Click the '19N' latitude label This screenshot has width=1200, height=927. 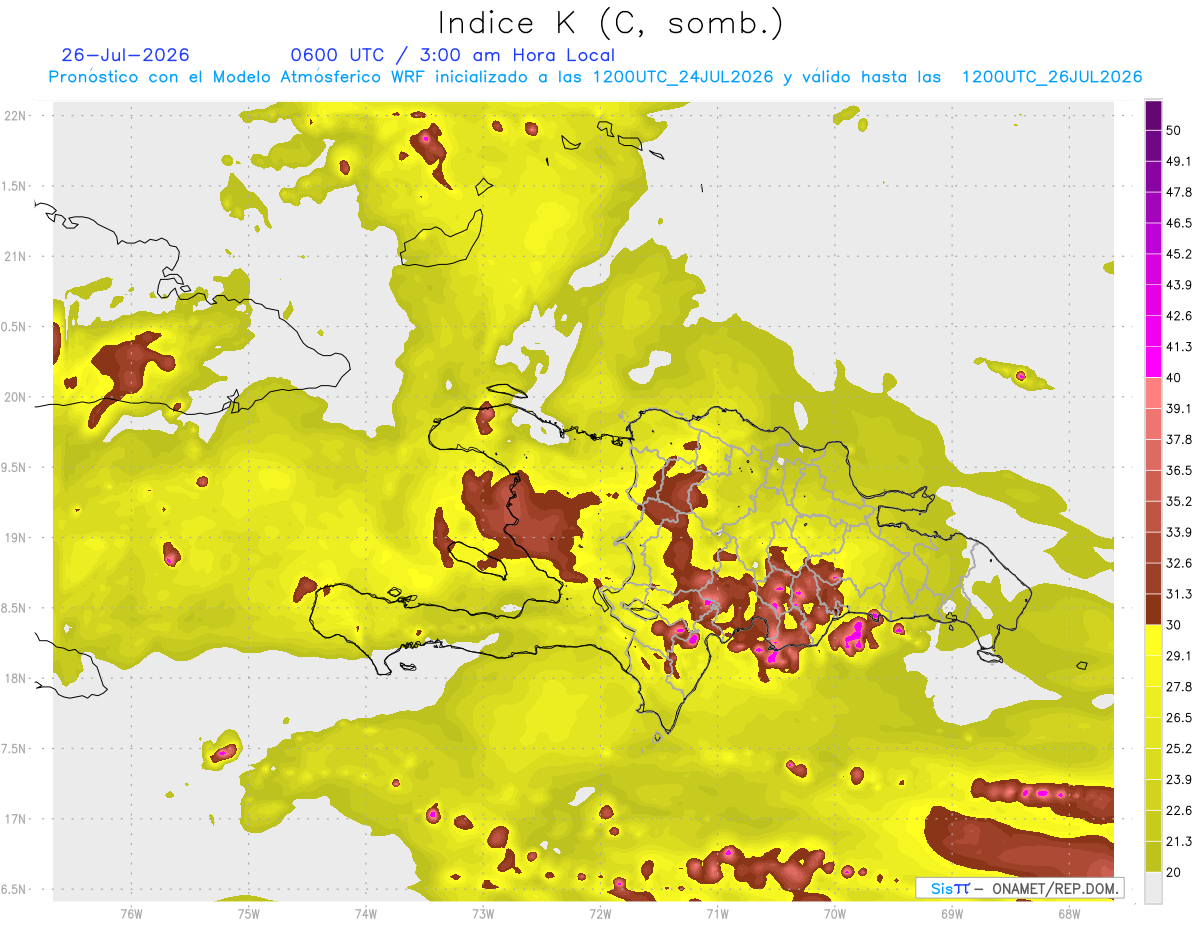click(x=14, y=538)
